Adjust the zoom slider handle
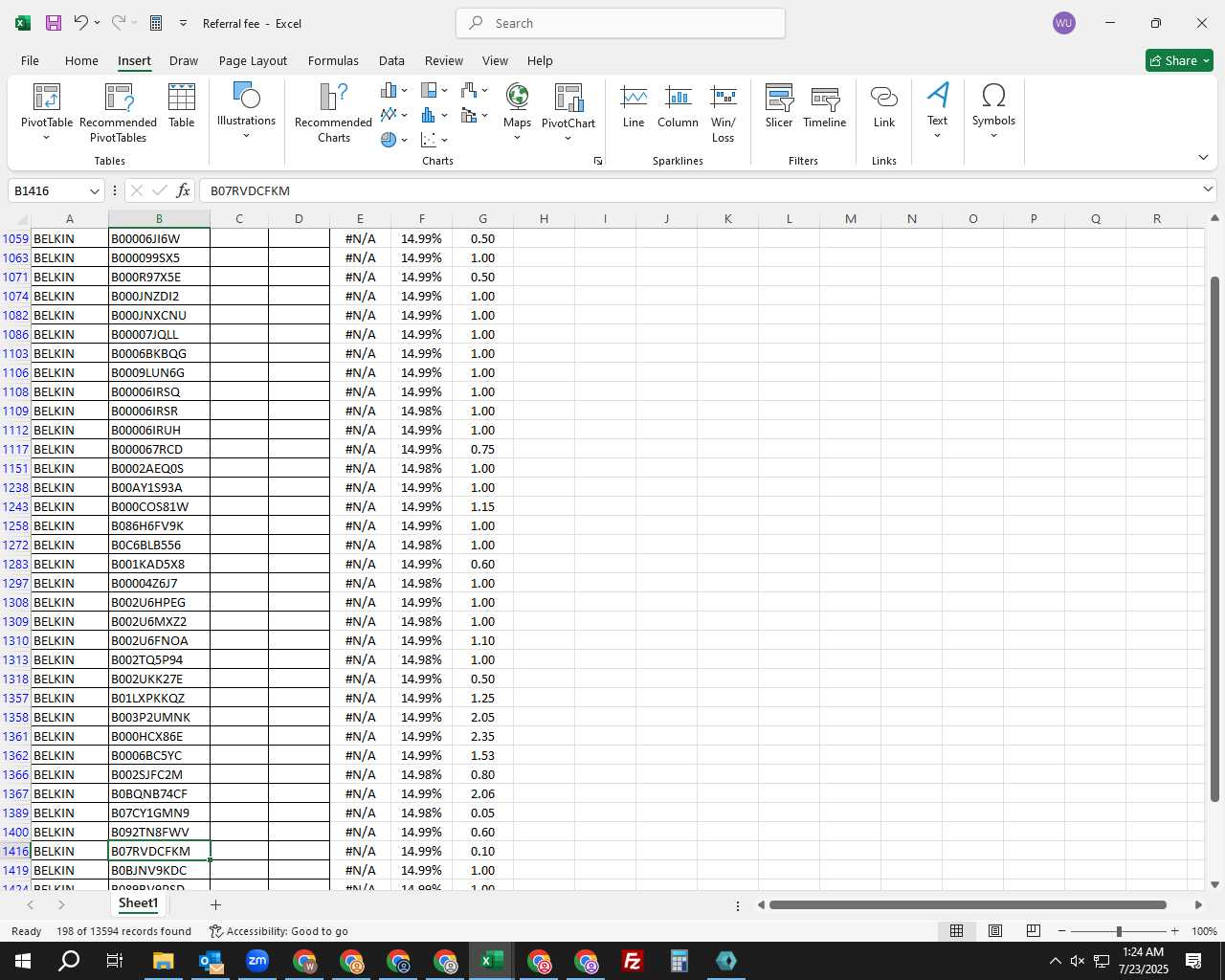 (1119, 931)
